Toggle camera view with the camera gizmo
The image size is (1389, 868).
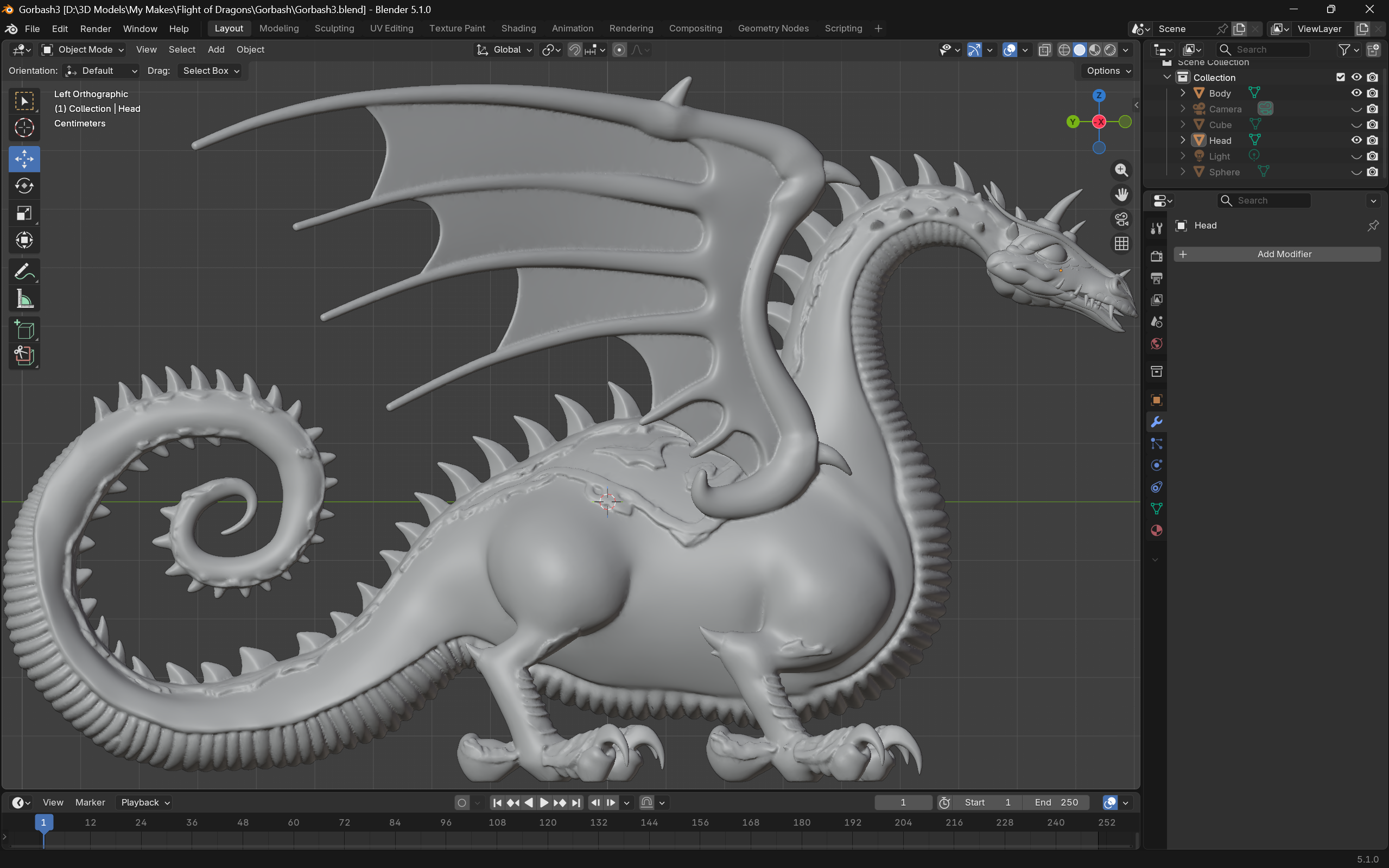coord(1121,219)
